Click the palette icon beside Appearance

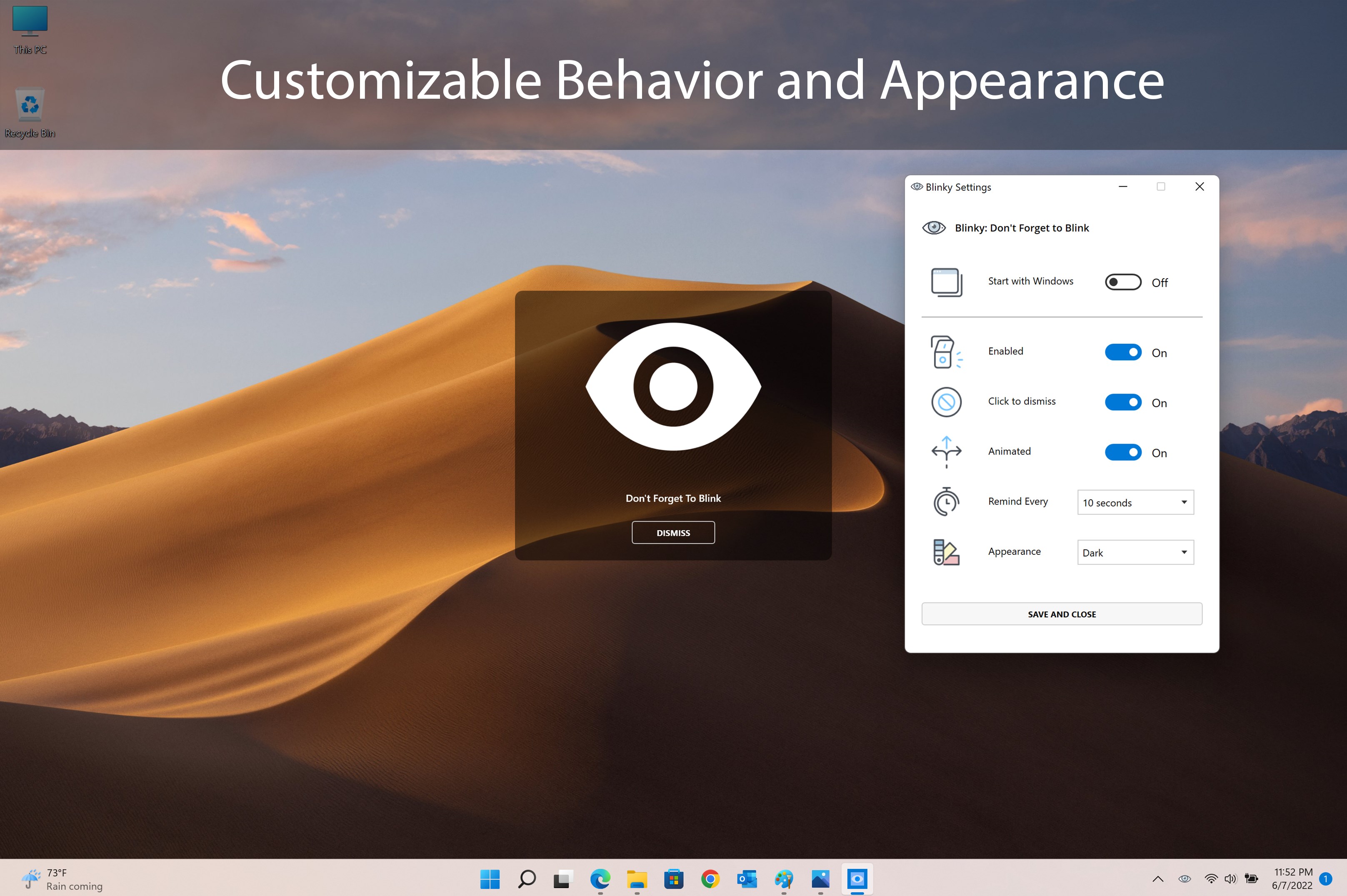[x=946, y=552]
